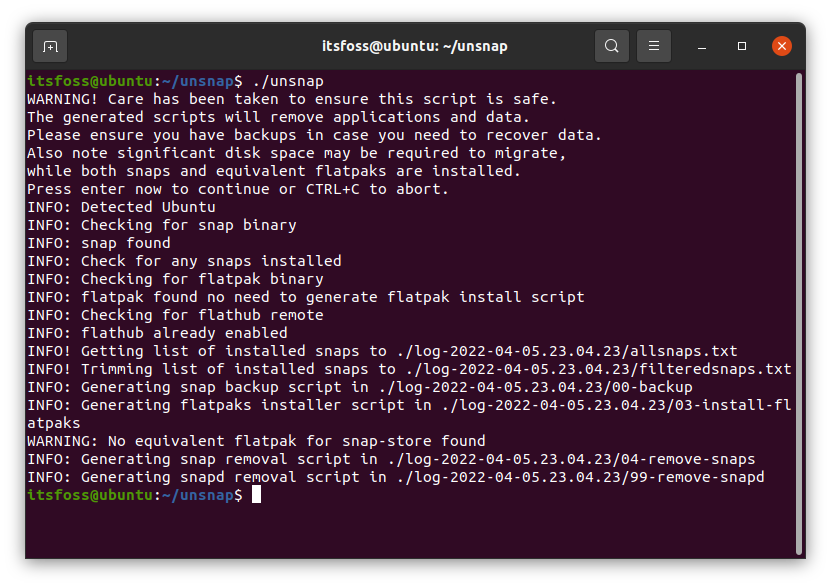The image size is (831, 587).
Task: Click the terminal vertical scrollbar
Action: pyautogui.click(x=798, y=310)
